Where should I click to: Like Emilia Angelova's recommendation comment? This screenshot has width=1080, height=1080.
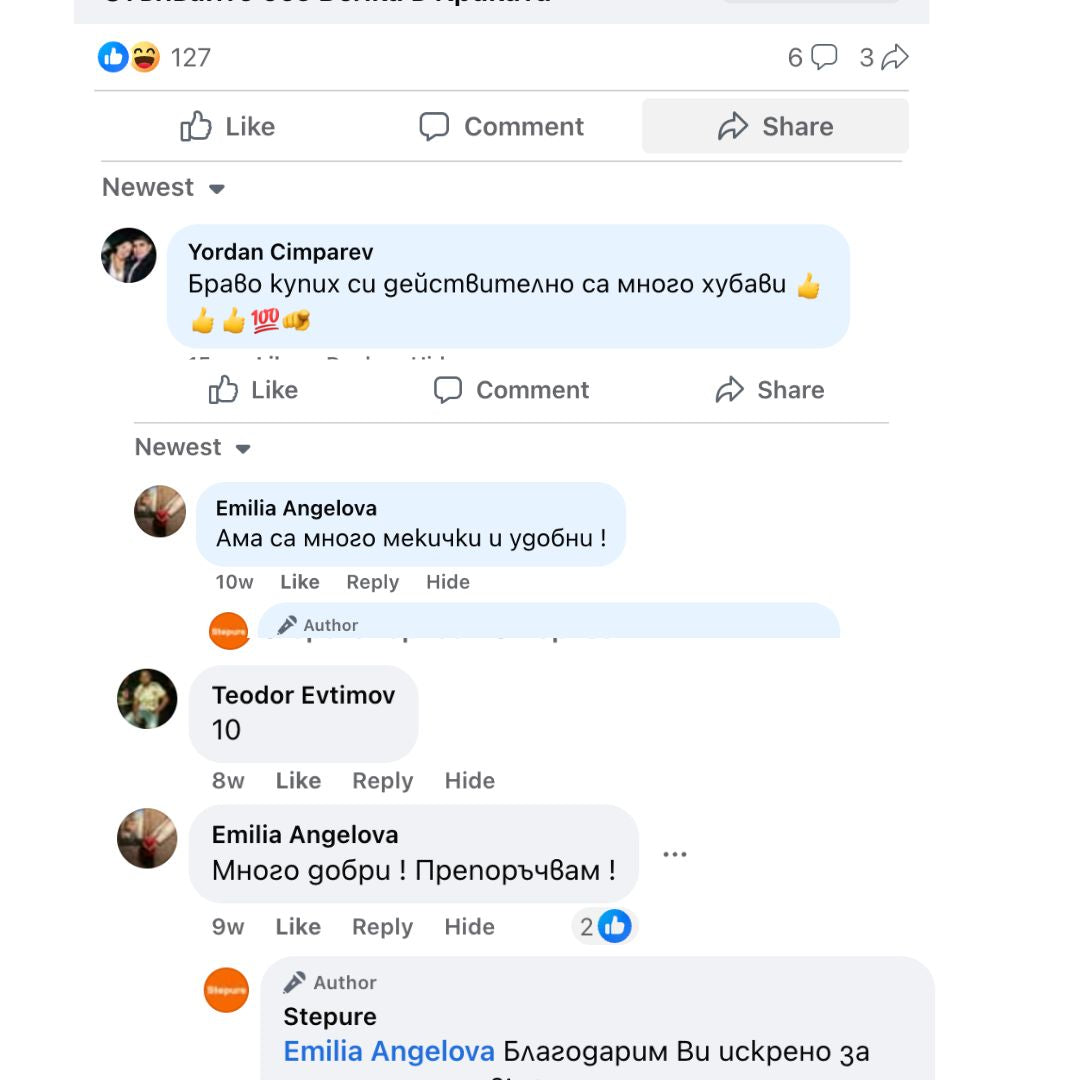[297, 926]
